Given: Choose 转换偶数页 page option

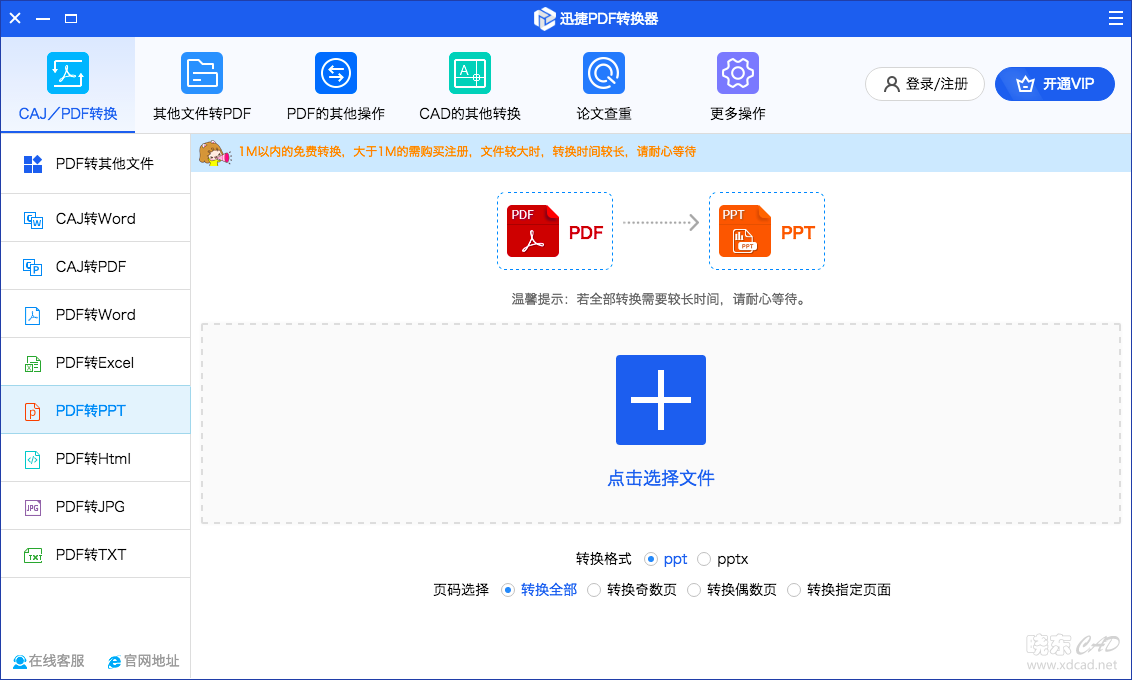Looking at the screenshot, I should pyautogui.click(x=694, y=590).
